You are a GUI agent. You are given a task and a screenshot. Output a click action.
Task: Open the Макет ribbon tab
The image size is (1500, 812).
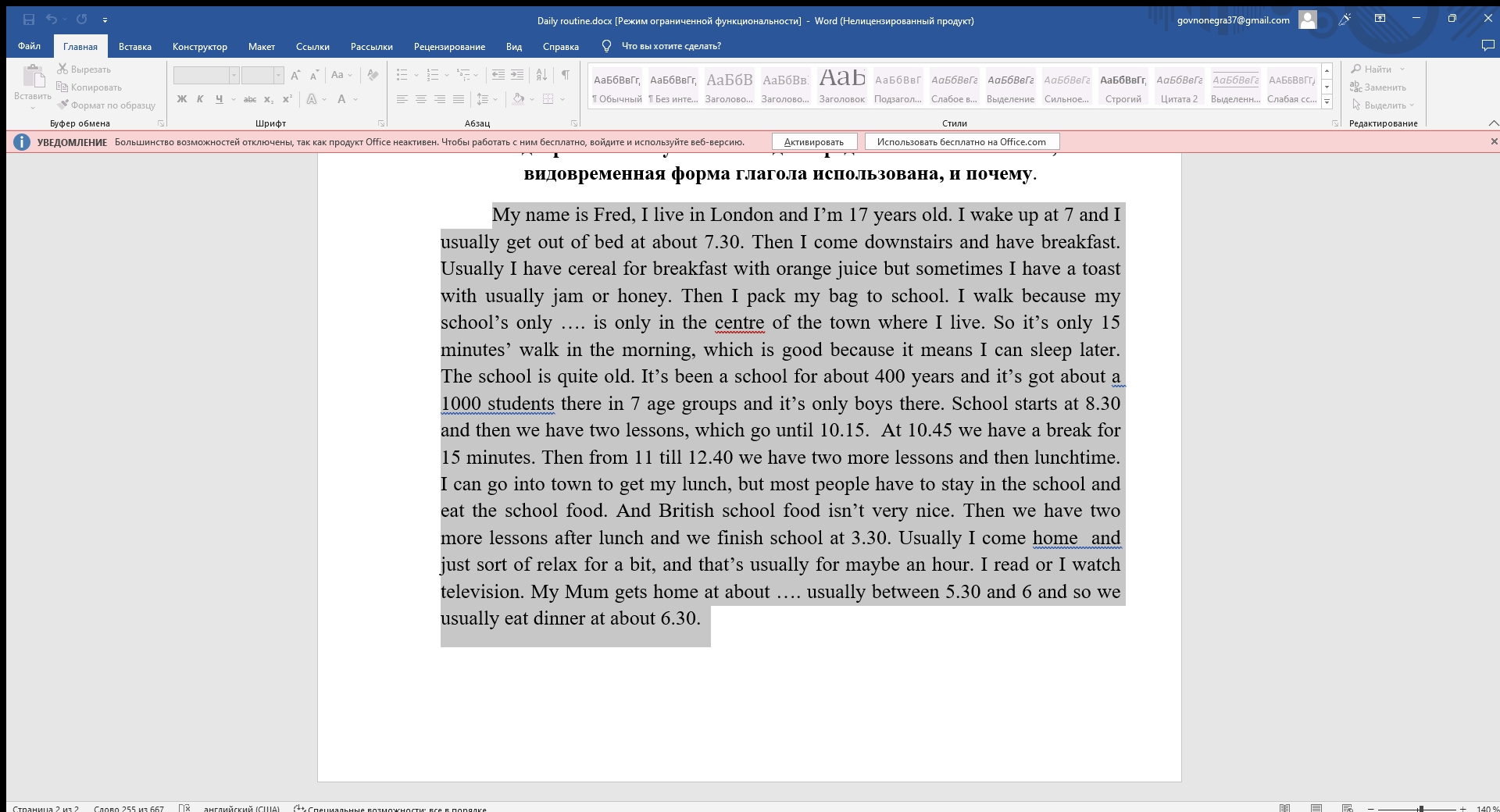click(262, 47)
